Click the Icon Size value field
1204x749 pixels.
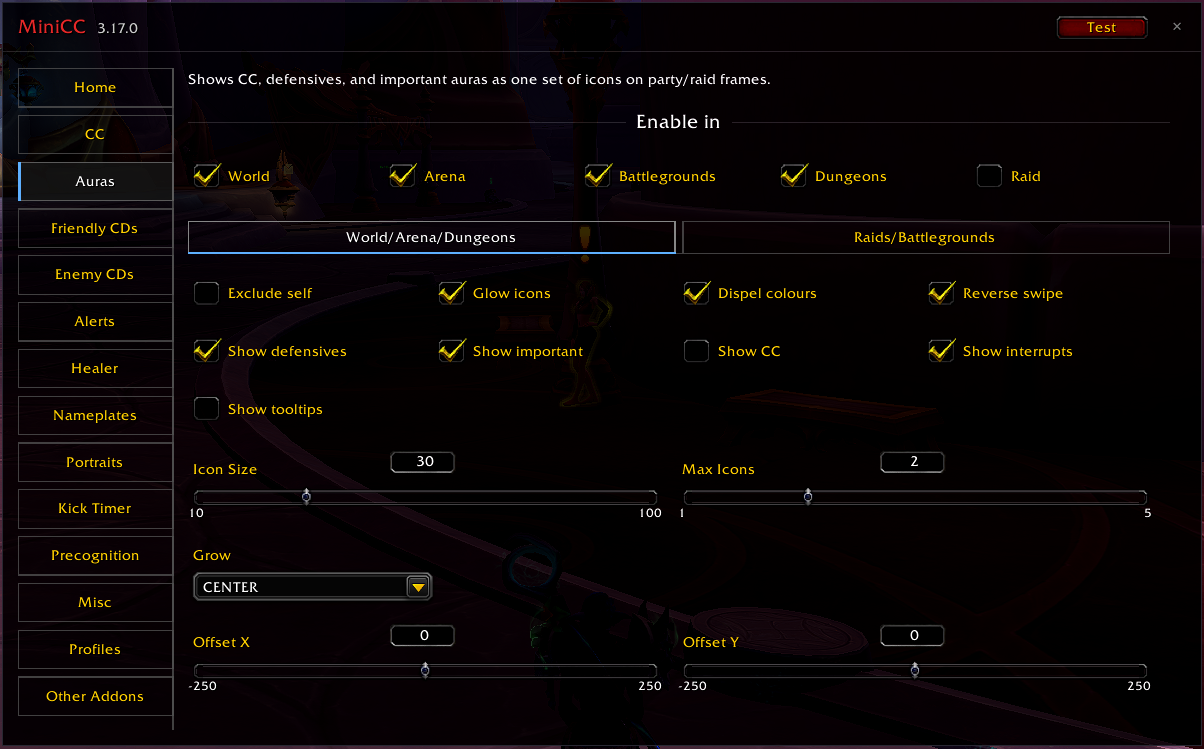pyautogui.click(x=423, y=462)
